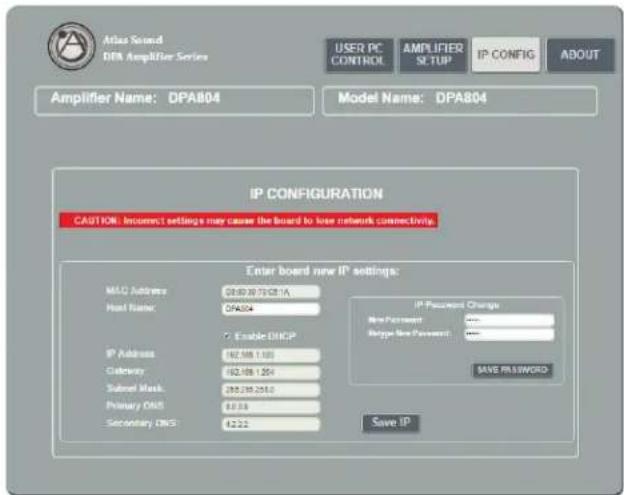
Task: Click the 'DPA Amplifier Series' title text
Action: (x=155, y=57)
